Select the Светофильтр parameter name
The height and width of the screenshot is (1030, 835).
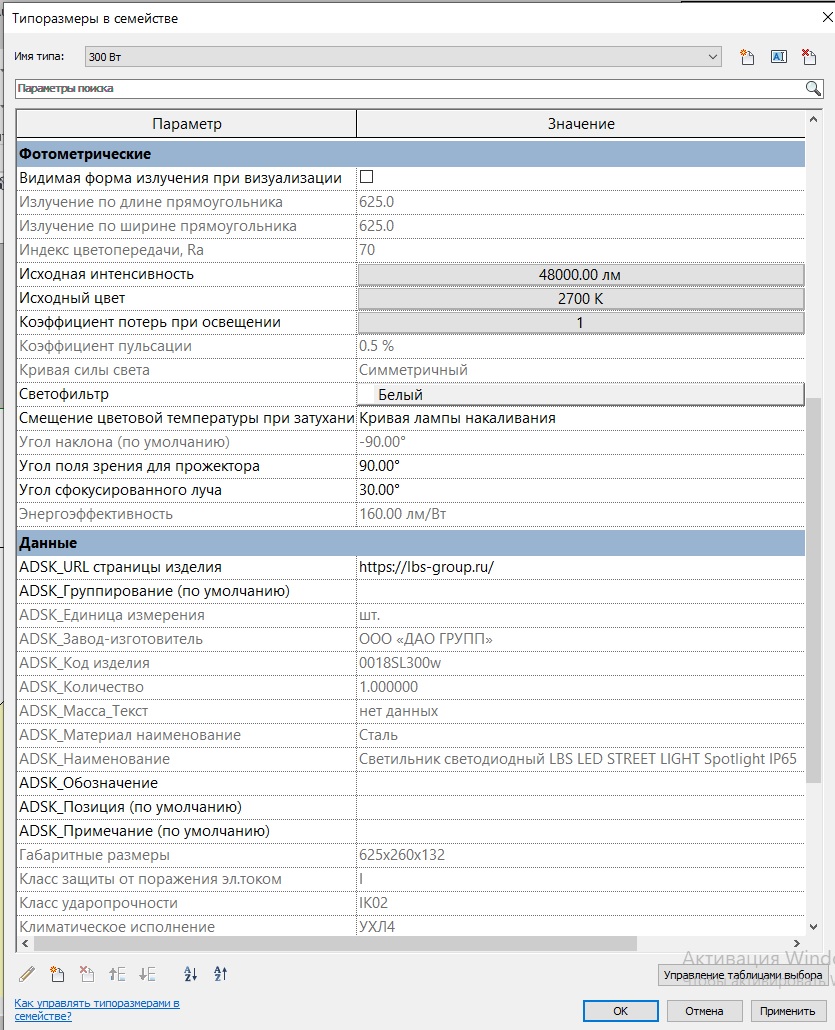(64, 394)
